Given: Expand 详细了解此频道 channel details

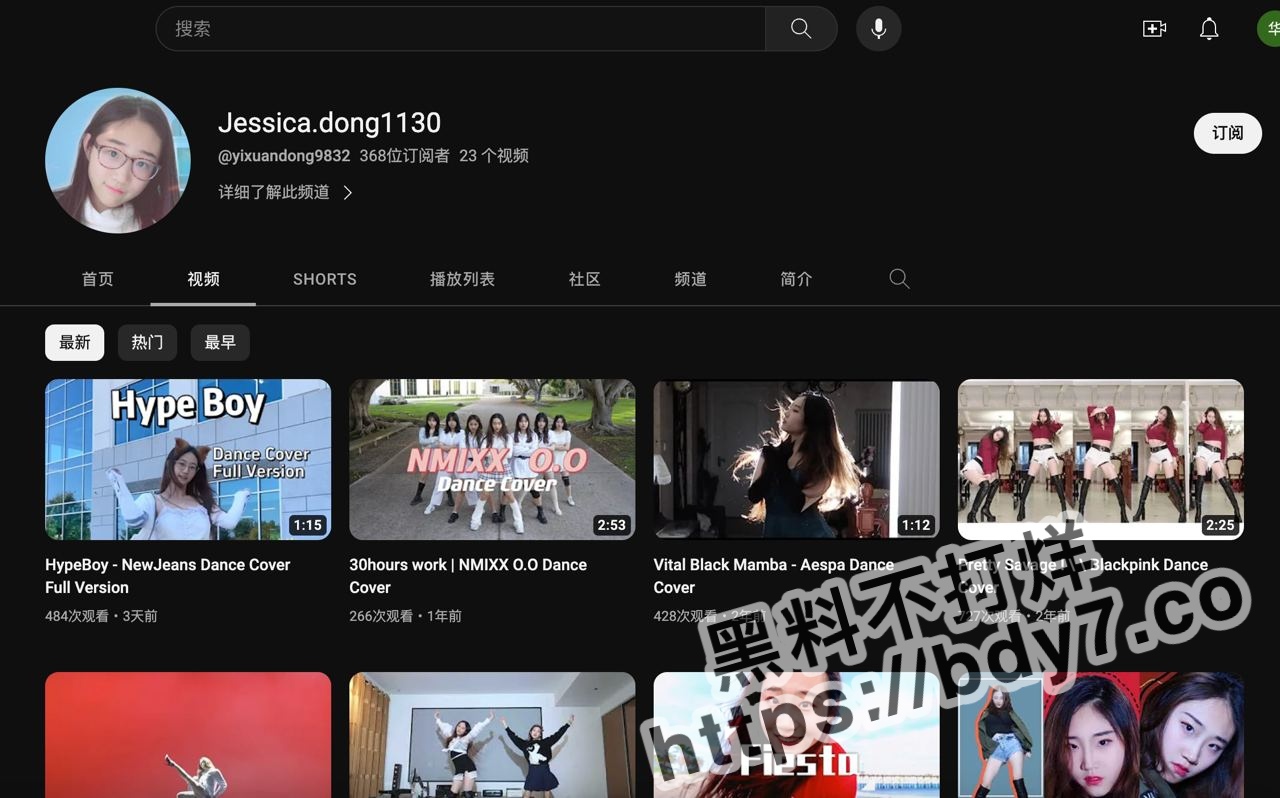Looking at the screenshot, I should [286, 192].
